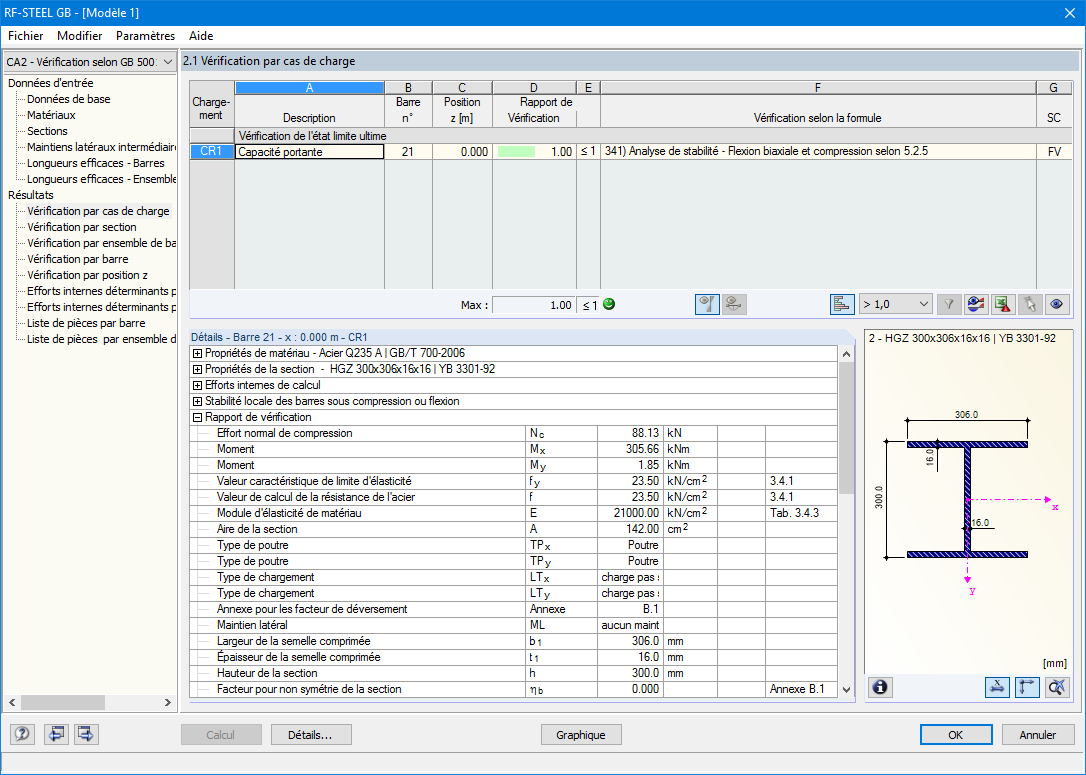Image resolution: width=1086 pixels, height=775 pixels.
Task: Expand 'Propriétés de la section' details row
Action: 197,369
